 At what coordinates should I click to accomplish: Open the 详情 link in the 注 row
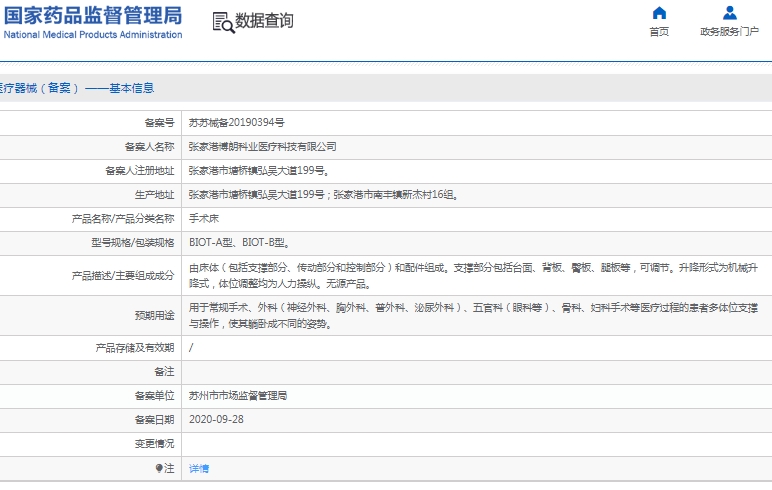(199, 468)
